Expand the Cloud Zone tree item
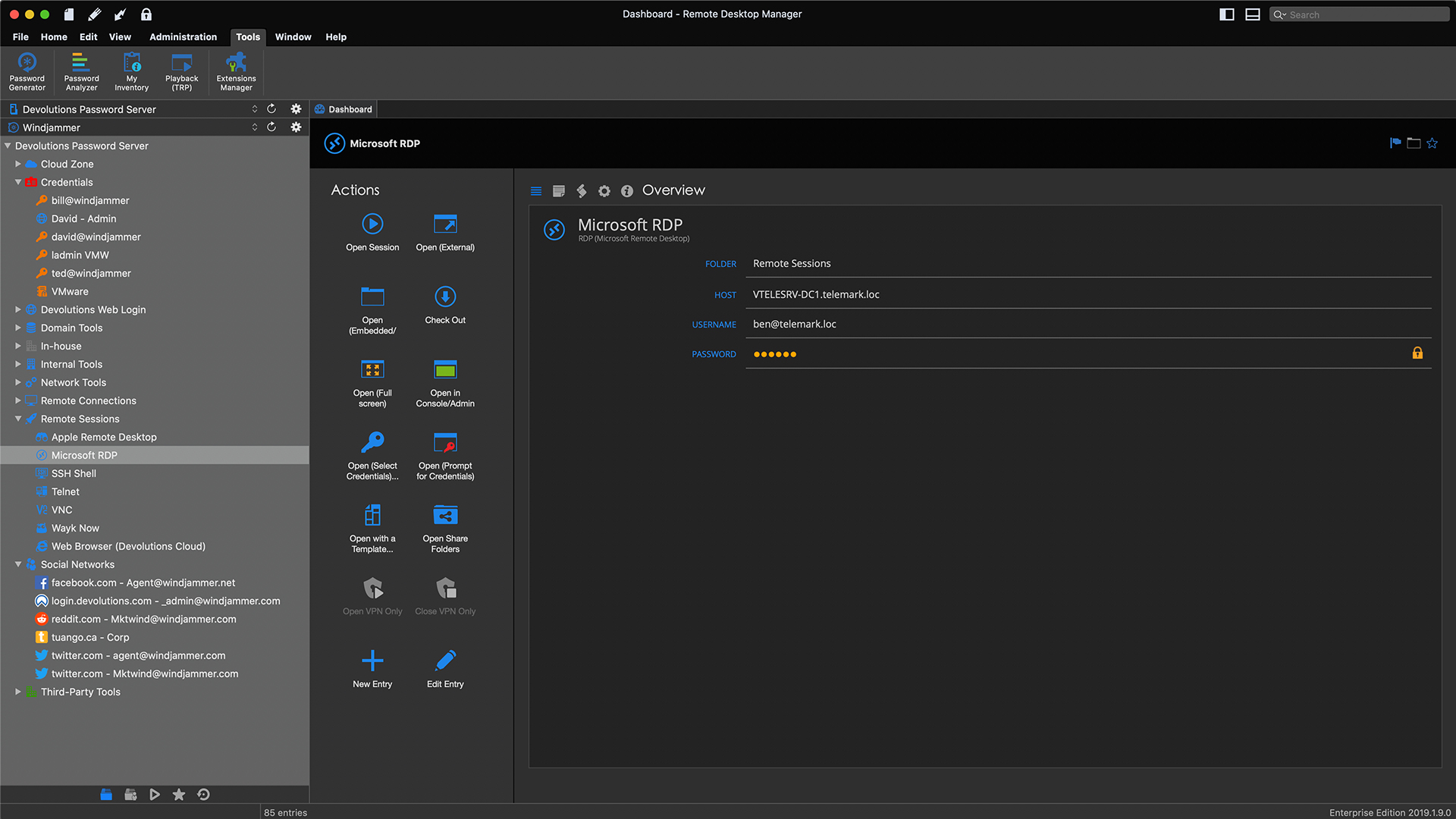Screen dimensions: 1456x819 [x=18, y=164]
